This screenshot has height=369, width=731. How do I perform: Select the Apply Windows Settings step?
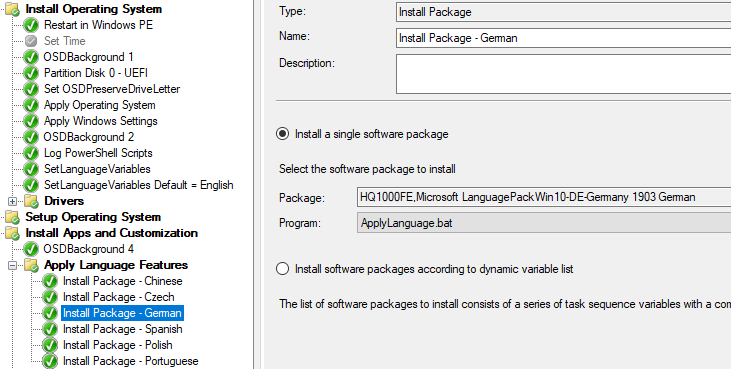[x=101, y=121]
